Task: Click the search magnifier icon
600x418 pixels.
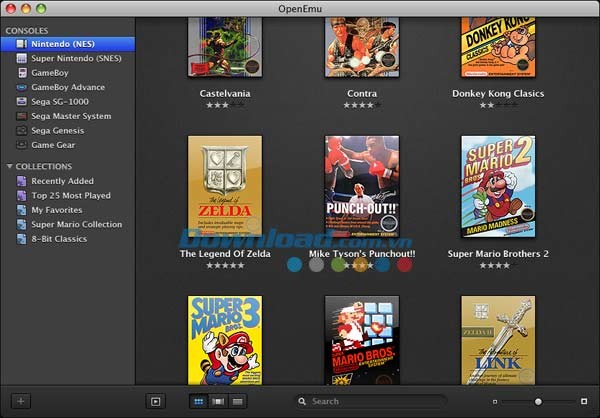Action: click(x=302, y=401)
